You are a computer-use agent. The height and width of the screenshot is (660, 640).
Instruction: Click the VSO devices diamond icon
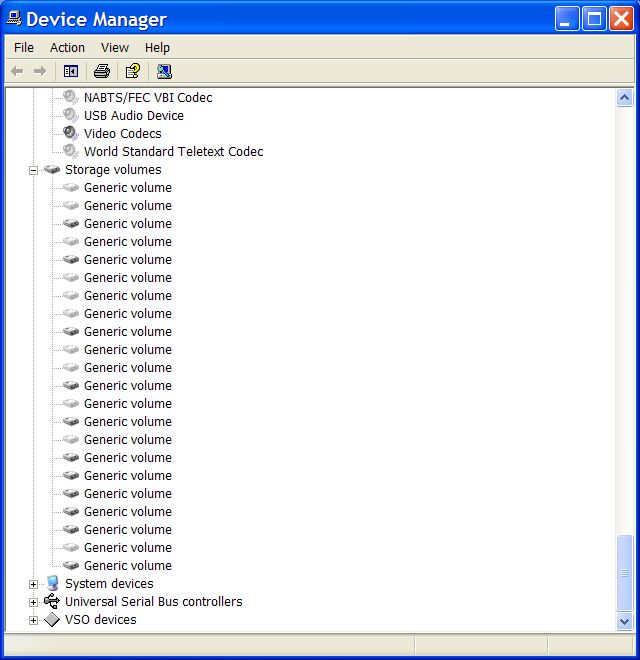(x=52, y=620)
